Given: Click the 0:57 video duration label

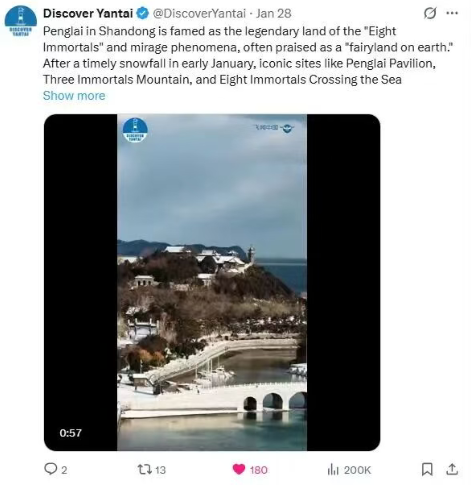Looking at the screenshot, I should click(70, 433).
